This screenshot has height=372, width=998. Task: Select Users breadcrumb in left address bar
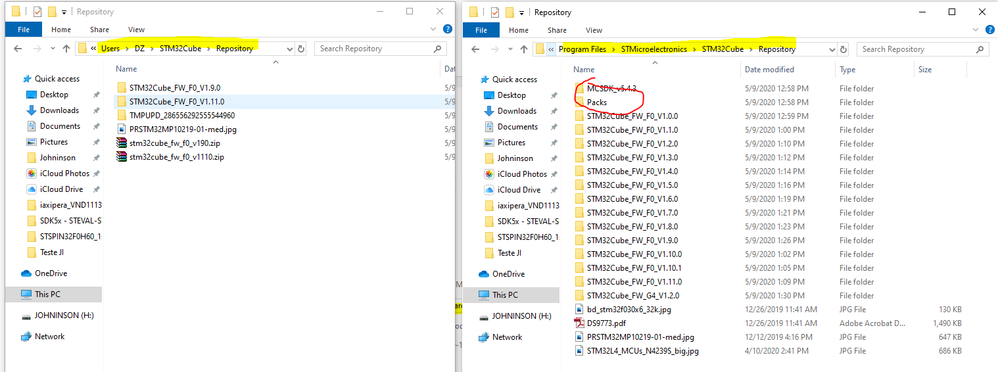[x=110, y=48]
